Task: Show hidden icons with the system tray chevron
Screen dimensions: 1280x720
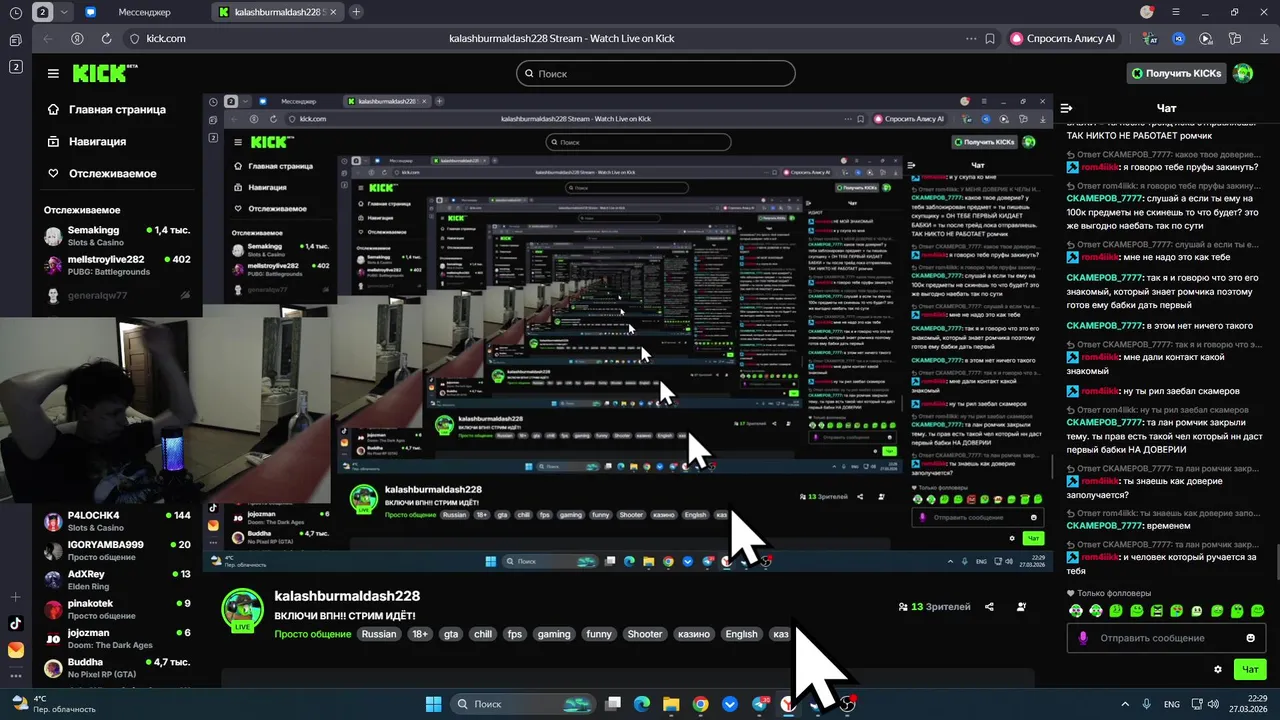Action: tap(1125, 704)
